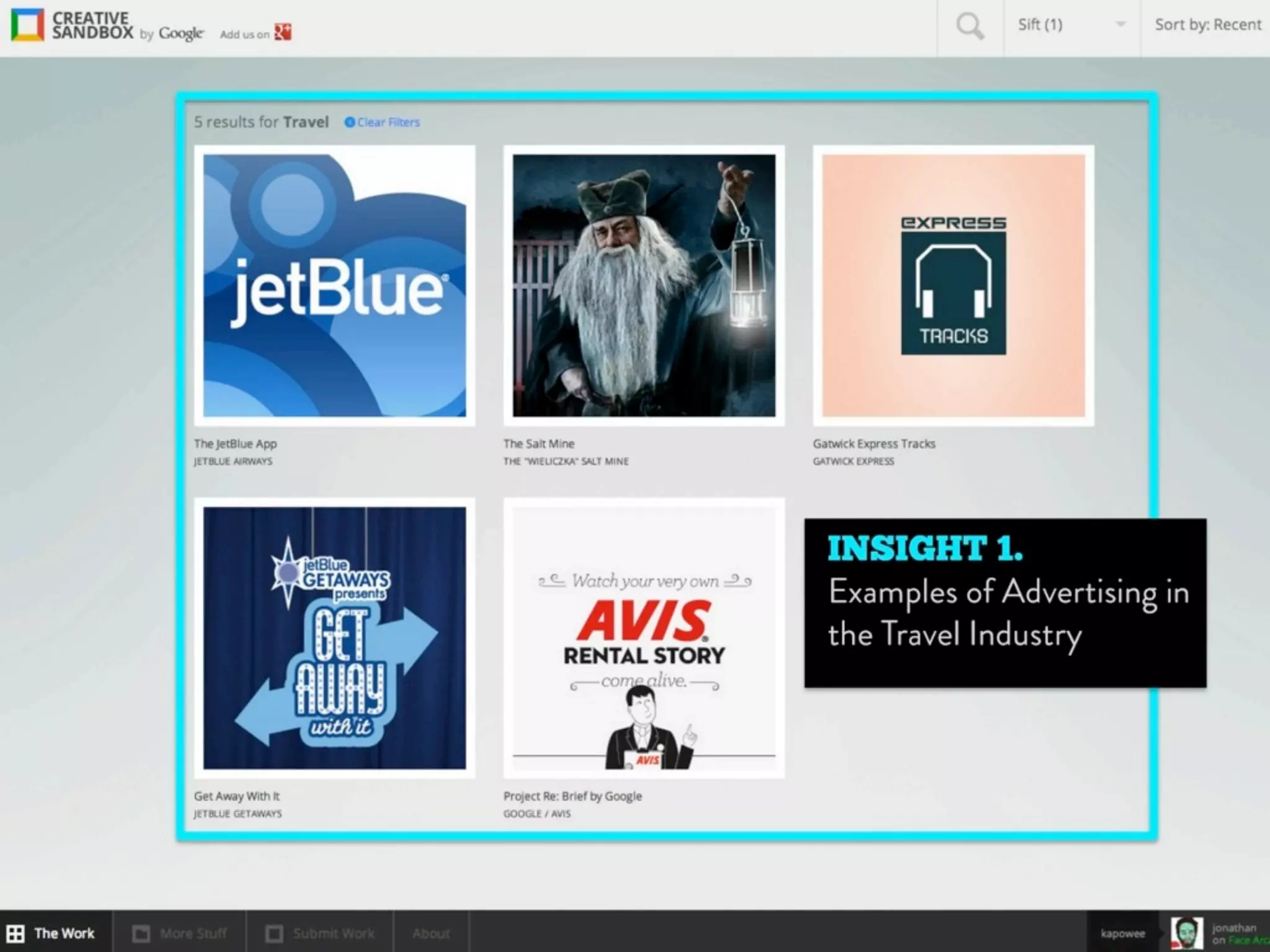Click jonathan's avatar in the footer
This screenshot has width=1270, height=952.
click(1186, 932)
